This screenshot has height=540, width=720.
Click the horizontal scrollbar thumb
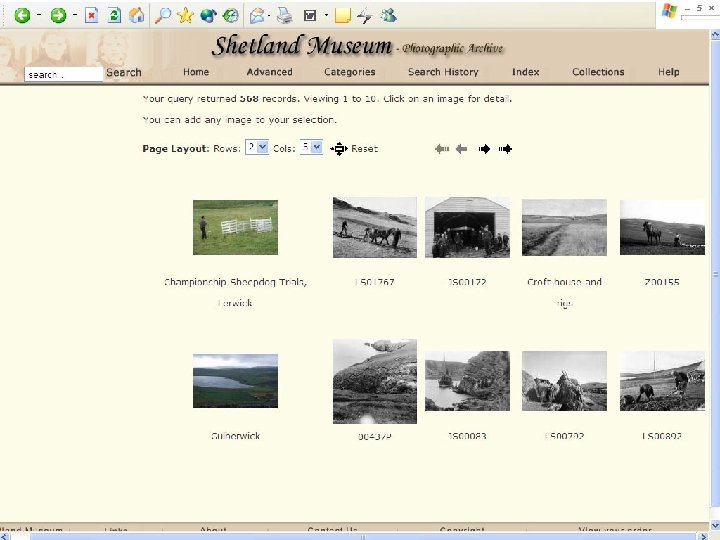[363, 536]
